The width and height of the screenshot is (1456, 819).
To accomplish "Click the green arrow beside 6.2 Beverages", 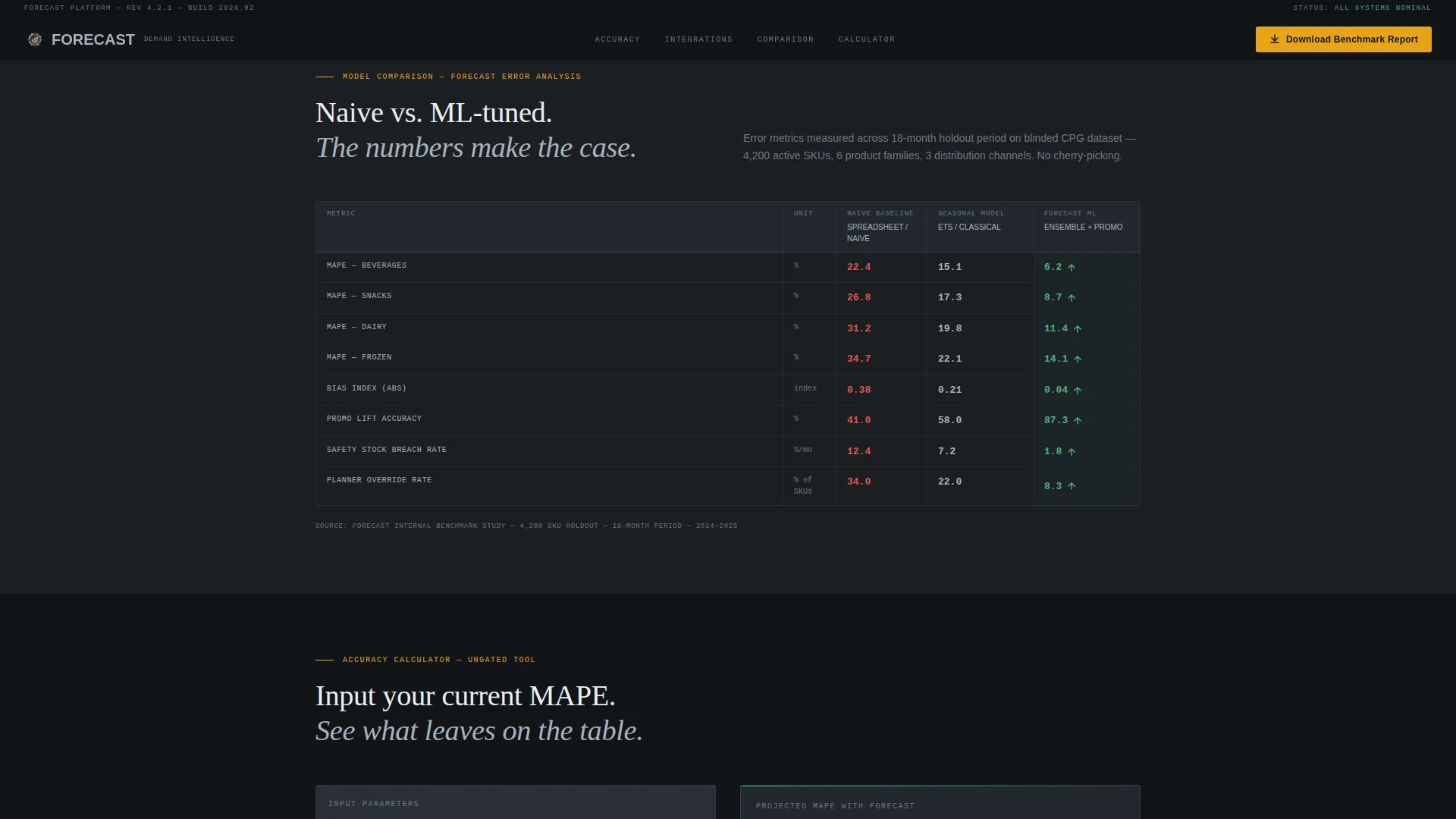I will tap(1072, 268).
